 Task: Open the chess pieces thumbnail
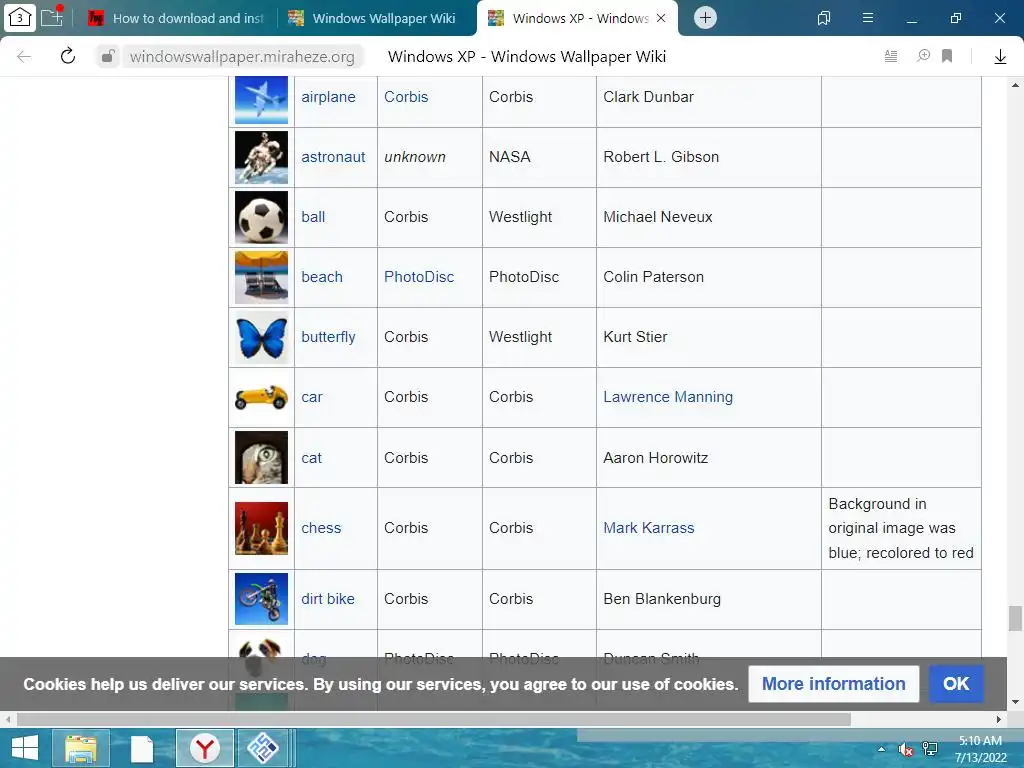tap(261, 528)
